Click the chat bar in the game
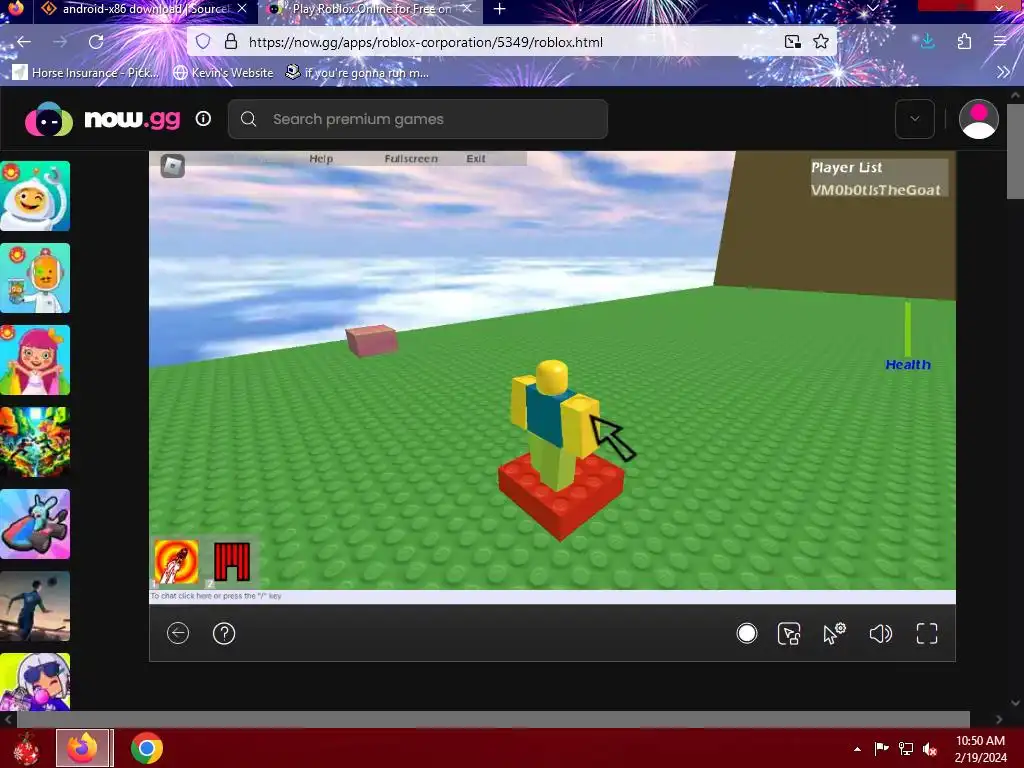The height and width of the screenshot is (768, 1024). (552, 596)
